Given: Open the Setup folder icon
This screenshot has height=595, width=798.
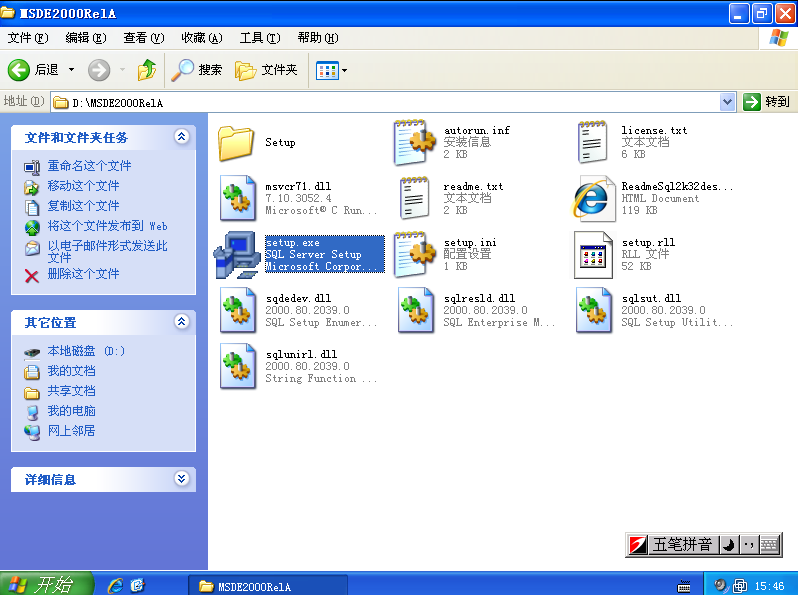Looking at the screenshot, I should tap(236, 143).
